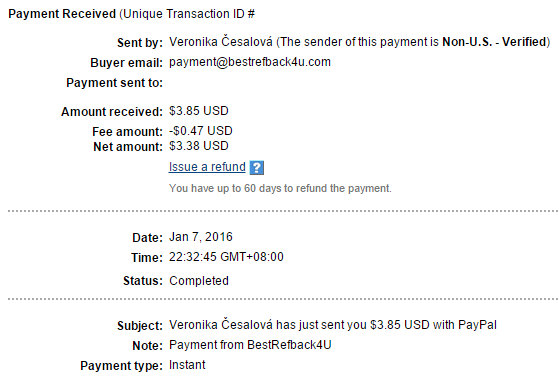Image resolution: width=559 pixels, height=386 pixels.
Task: Click the Issue a refund link
Action: (x=207, y=167)
